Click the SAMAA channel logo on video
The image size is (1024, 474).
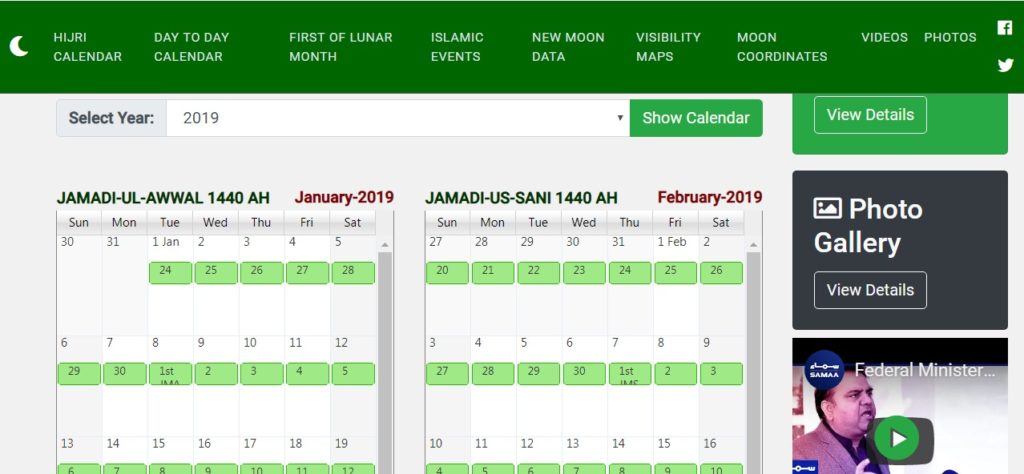pos(824,370)
